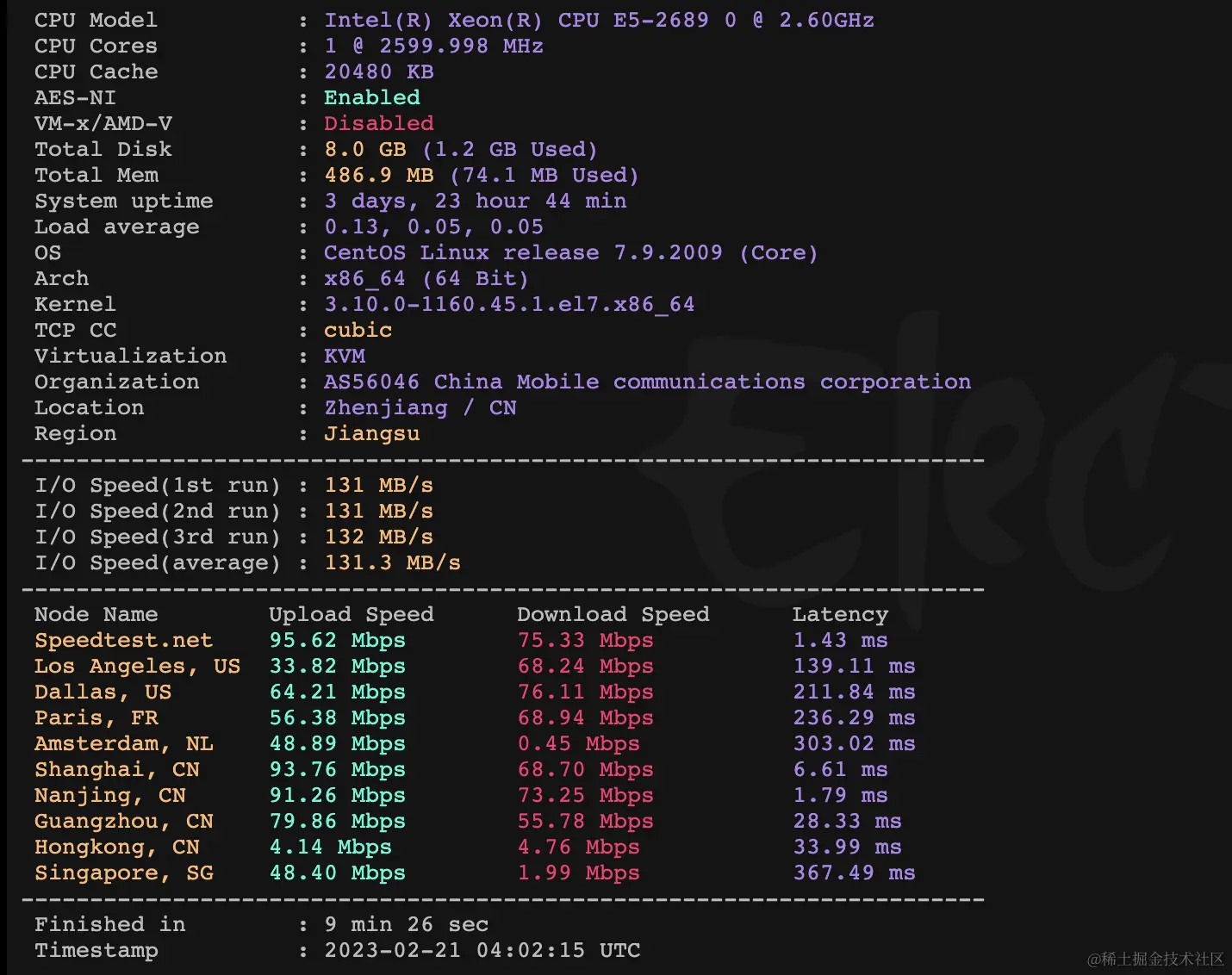This screenshot has width=1232, height=975.
Task: Select the OS value CentOS Linux release 7.9.2009
Action: (x=570, y=252)
